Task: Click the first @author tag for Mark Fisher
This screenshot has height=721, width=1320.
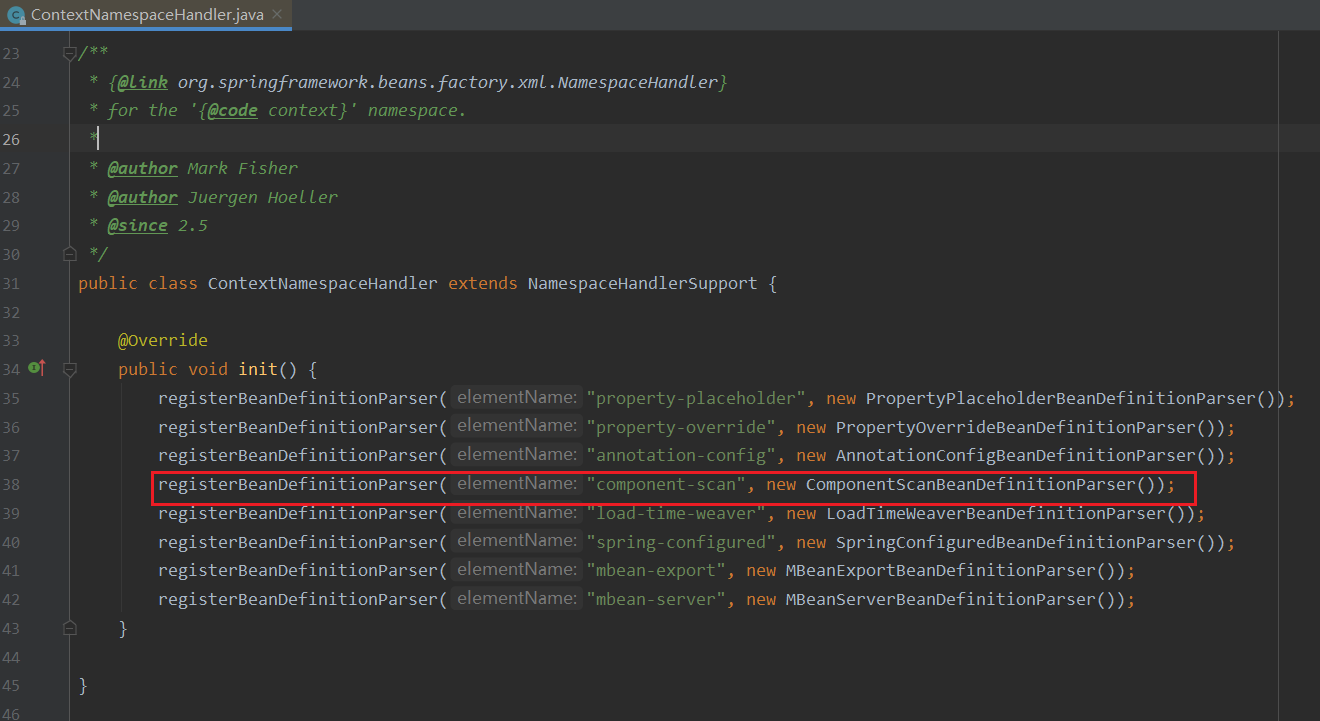Action: [x=142, y=168]
